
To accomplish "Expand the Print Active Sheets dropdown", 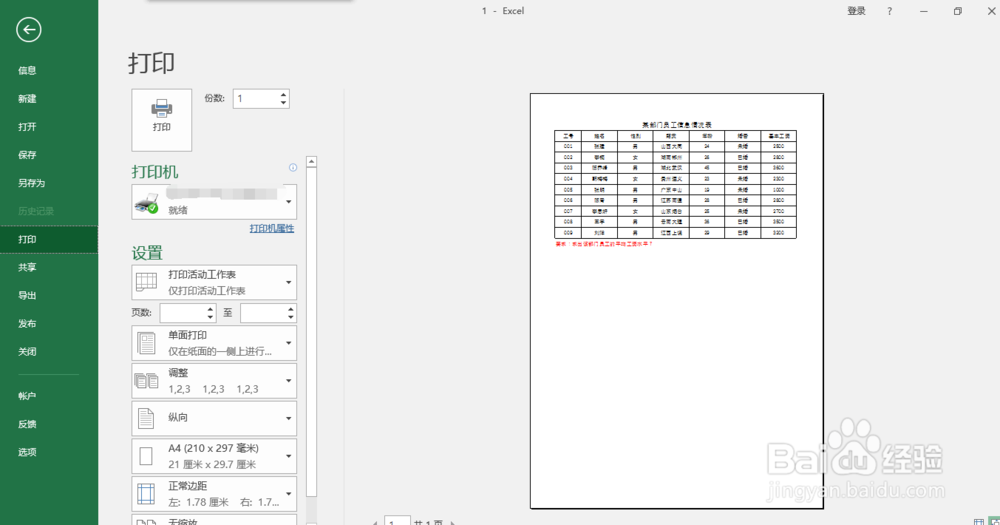I will click(x=214, y=282).
